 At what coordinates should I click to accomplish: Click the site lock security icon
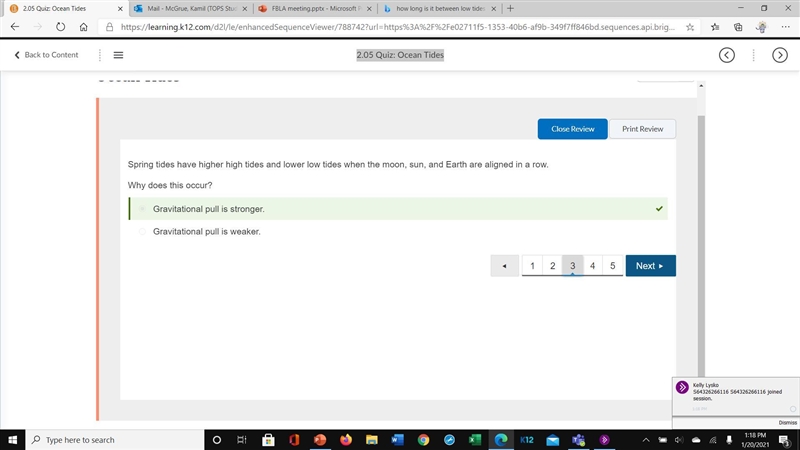109,27
